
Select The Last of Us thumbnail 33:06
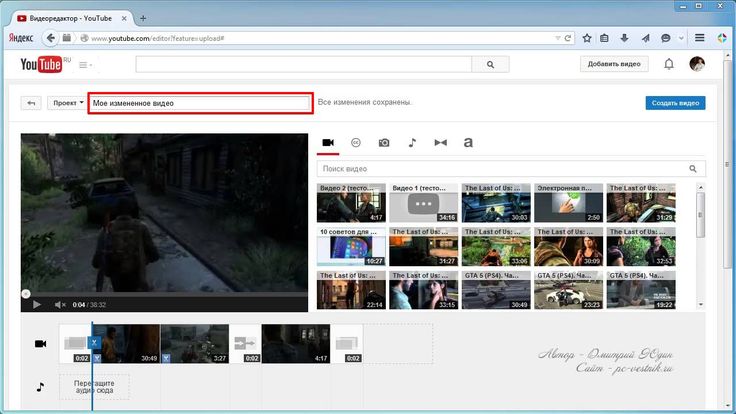pos(496,246)
